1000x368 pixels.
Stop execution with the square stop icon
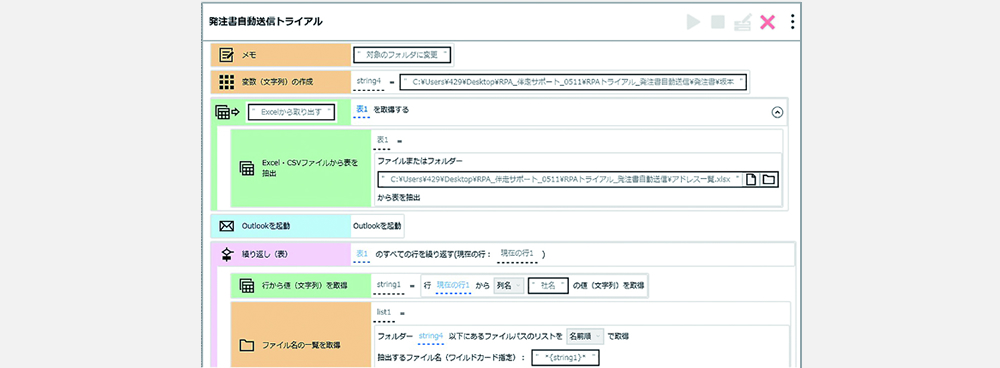[718, 22]
